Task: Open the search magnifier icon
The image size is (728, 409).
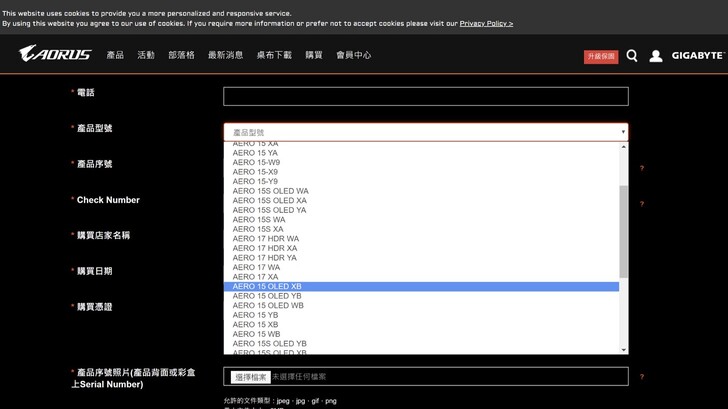Action: 631,56
